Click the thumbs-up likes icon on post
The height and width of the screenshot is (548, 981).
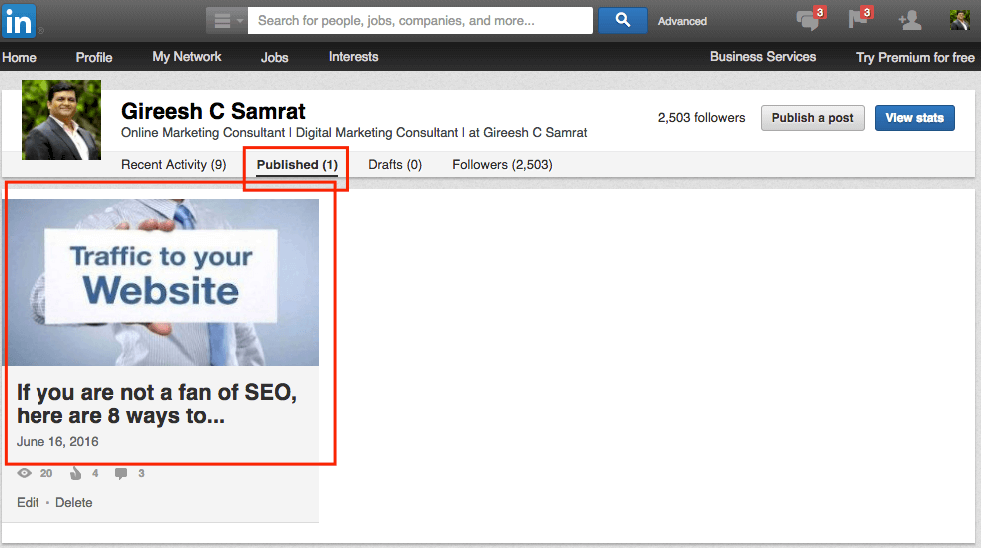pyautogui.click(x=76, y=473)
